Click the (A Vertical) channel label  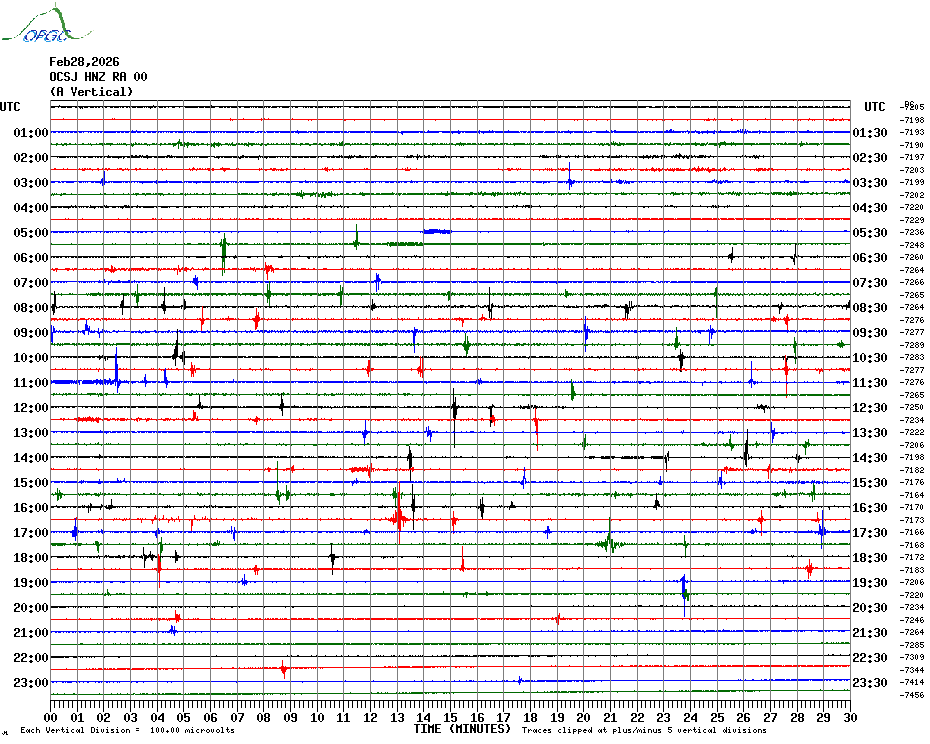[90, 92]
